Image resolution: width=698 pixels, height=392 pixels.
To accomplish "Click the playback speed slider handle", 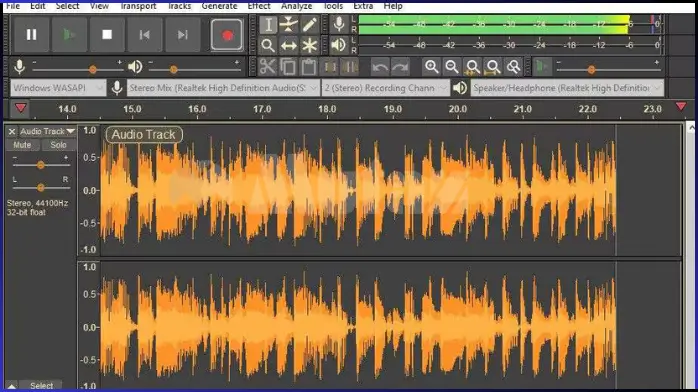I will 591,69.
